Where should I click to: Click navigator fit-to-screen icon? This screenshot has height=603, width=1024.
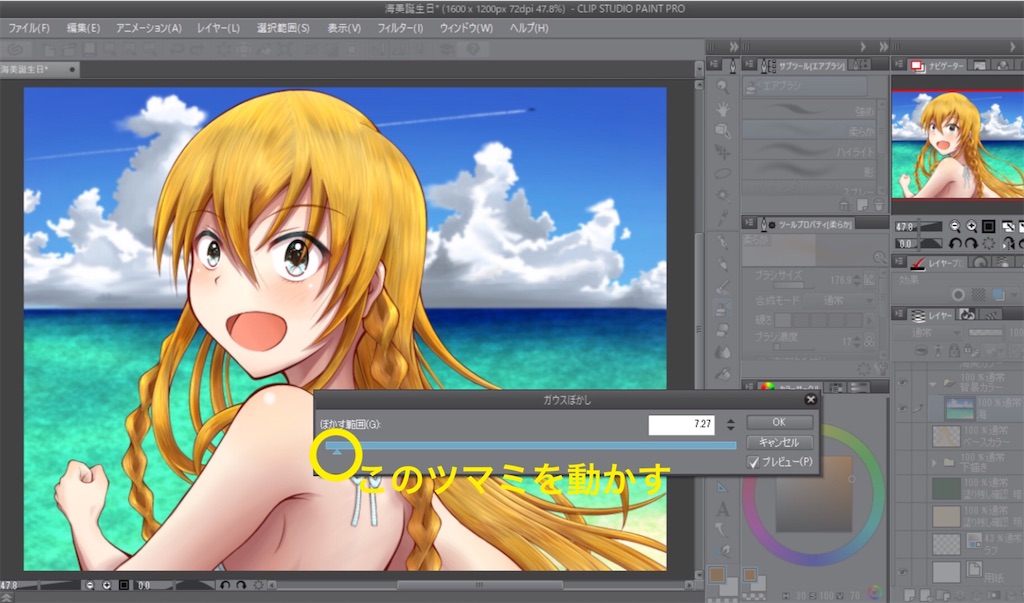(989, 226)
